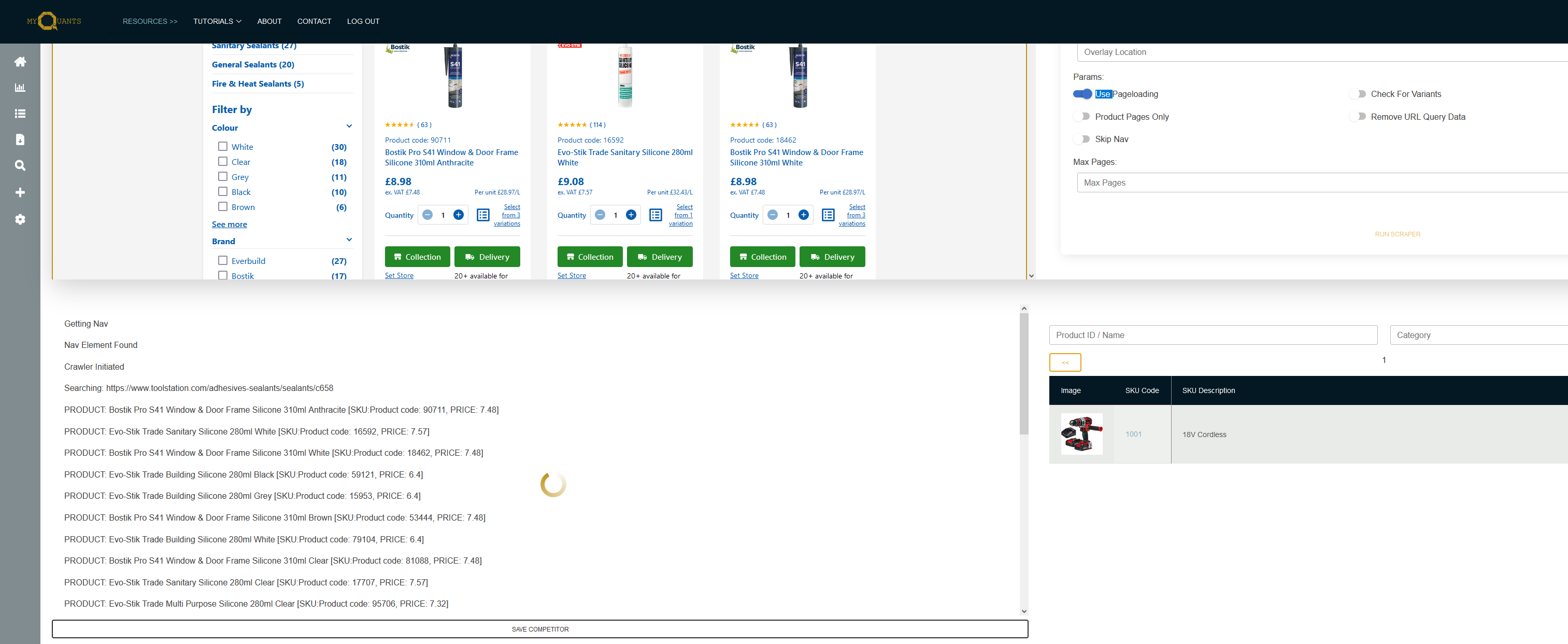Open General Sealants category
Viewport: 1568px width, 644px height.
pyautogui.click(x=253, y=65)
